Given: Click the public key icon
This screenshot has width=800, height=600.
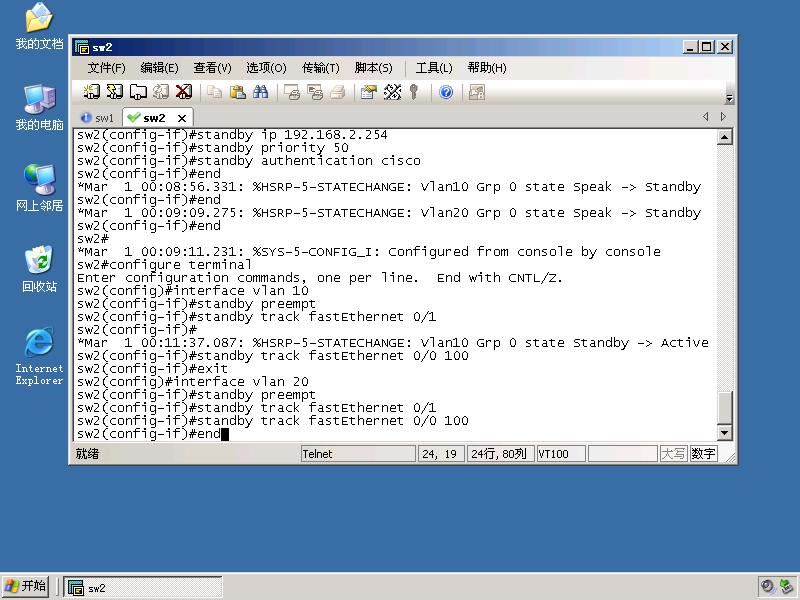Looking at the screenshot, I should 414,92.
